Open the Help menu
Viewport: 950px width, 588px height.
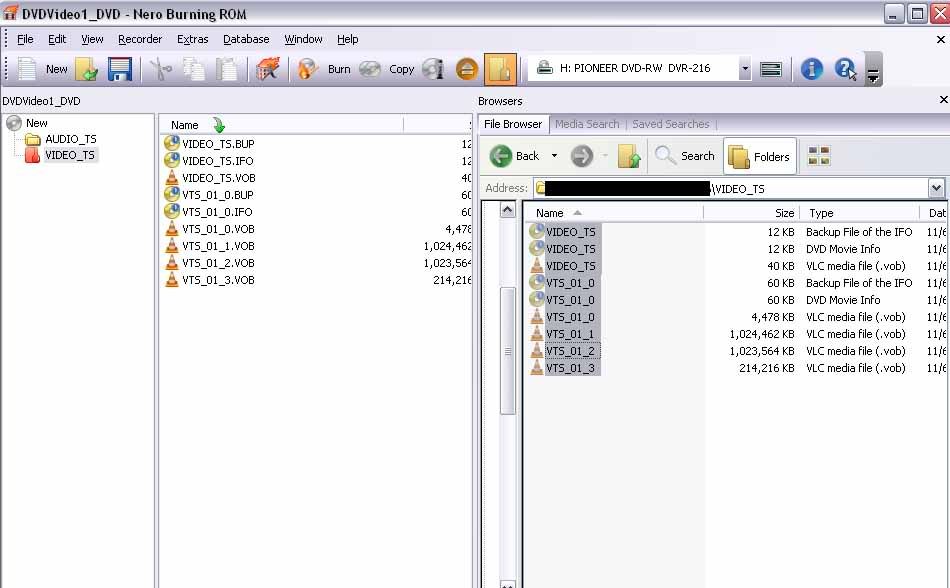tap(347, 39)
